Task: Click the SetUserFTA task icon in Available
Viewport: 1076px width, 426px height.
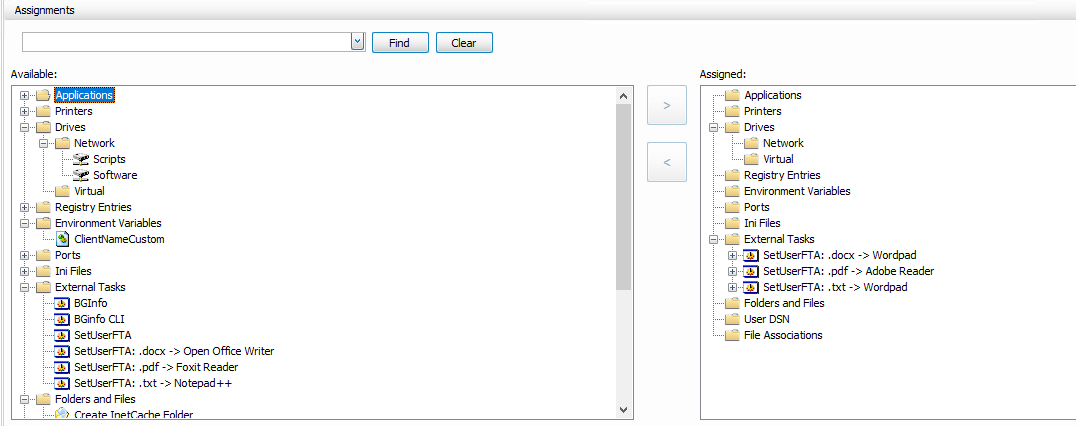Action: pyautogui.click(x=62, y=335)
